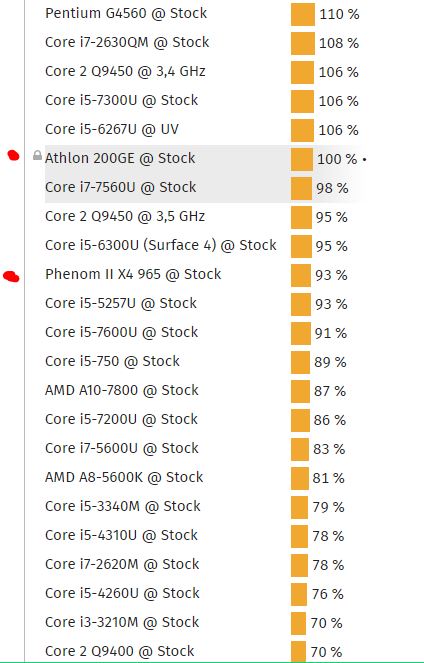Click the red dot beside Phenom II X4 965
The width and height of the screenshot is (424, 663).
11,277
